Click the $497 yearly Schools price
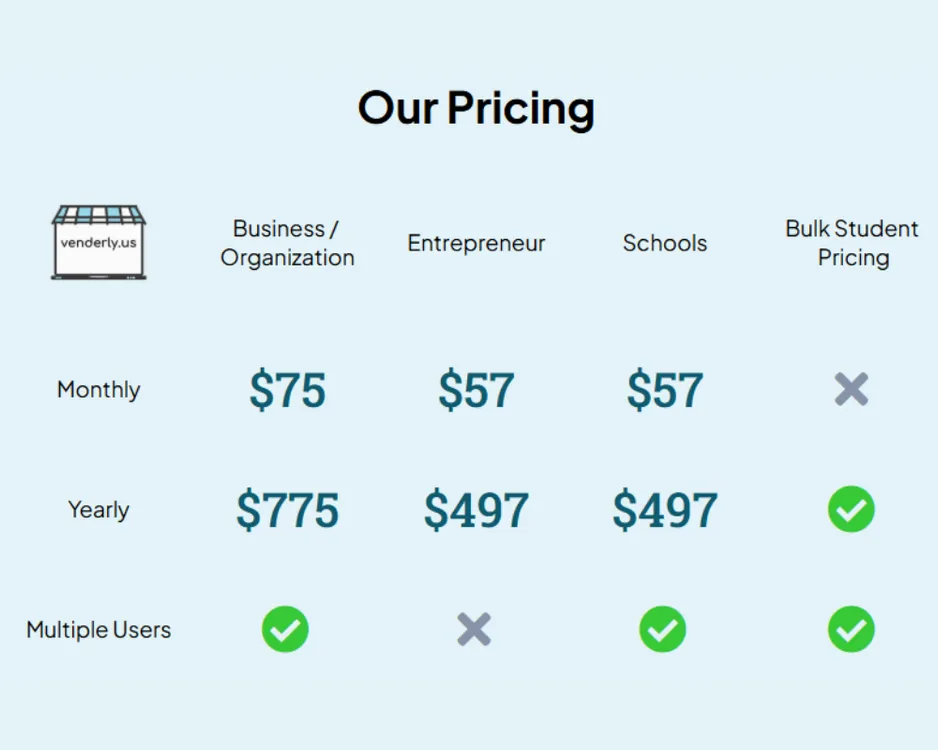Image resolution: width=938 pixels, height=750 pixels. click(x=665, y=510)
